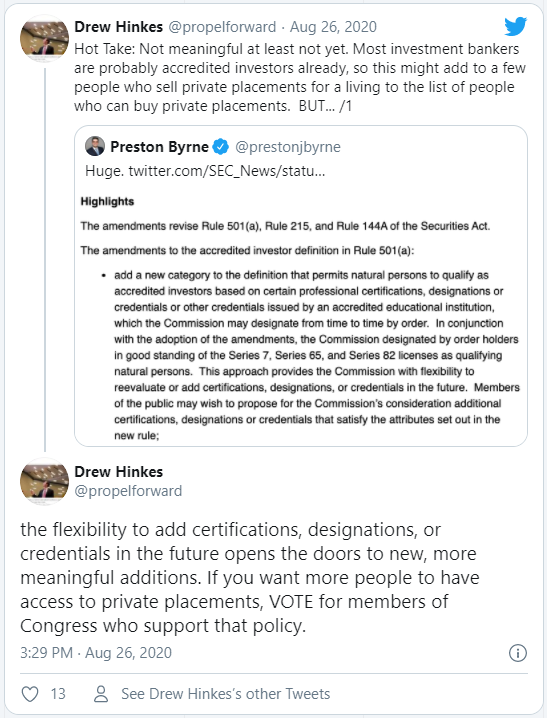
Task: Open tweet info circle icon
Action: [518, 653]
